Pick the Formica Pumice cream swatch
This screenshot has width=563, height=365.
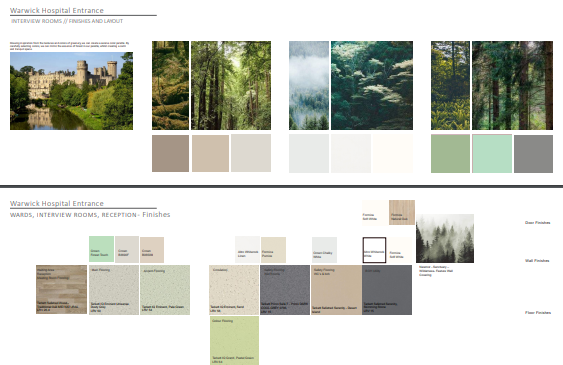pyautogui.click(x=273, y=250)
